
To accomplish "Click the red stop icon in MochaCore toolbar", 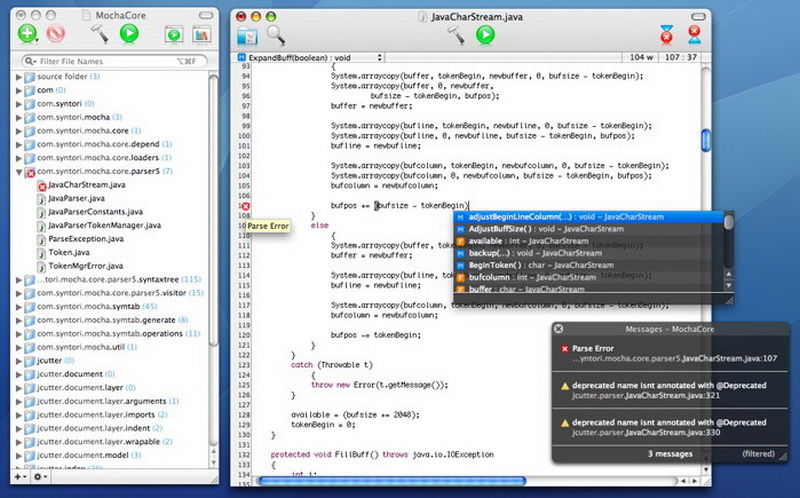I will click(x=56, y=34).
